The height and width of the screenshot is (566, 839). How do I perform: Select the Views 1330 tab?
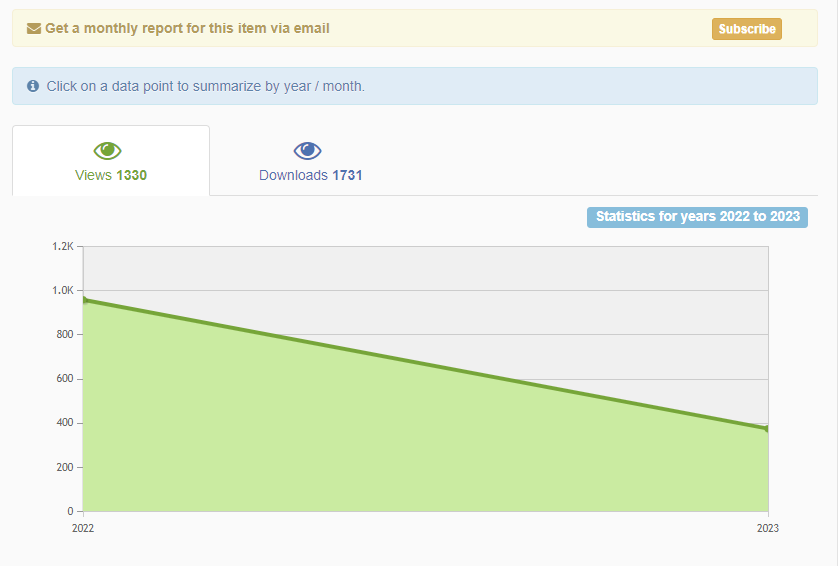coord(111,160)
